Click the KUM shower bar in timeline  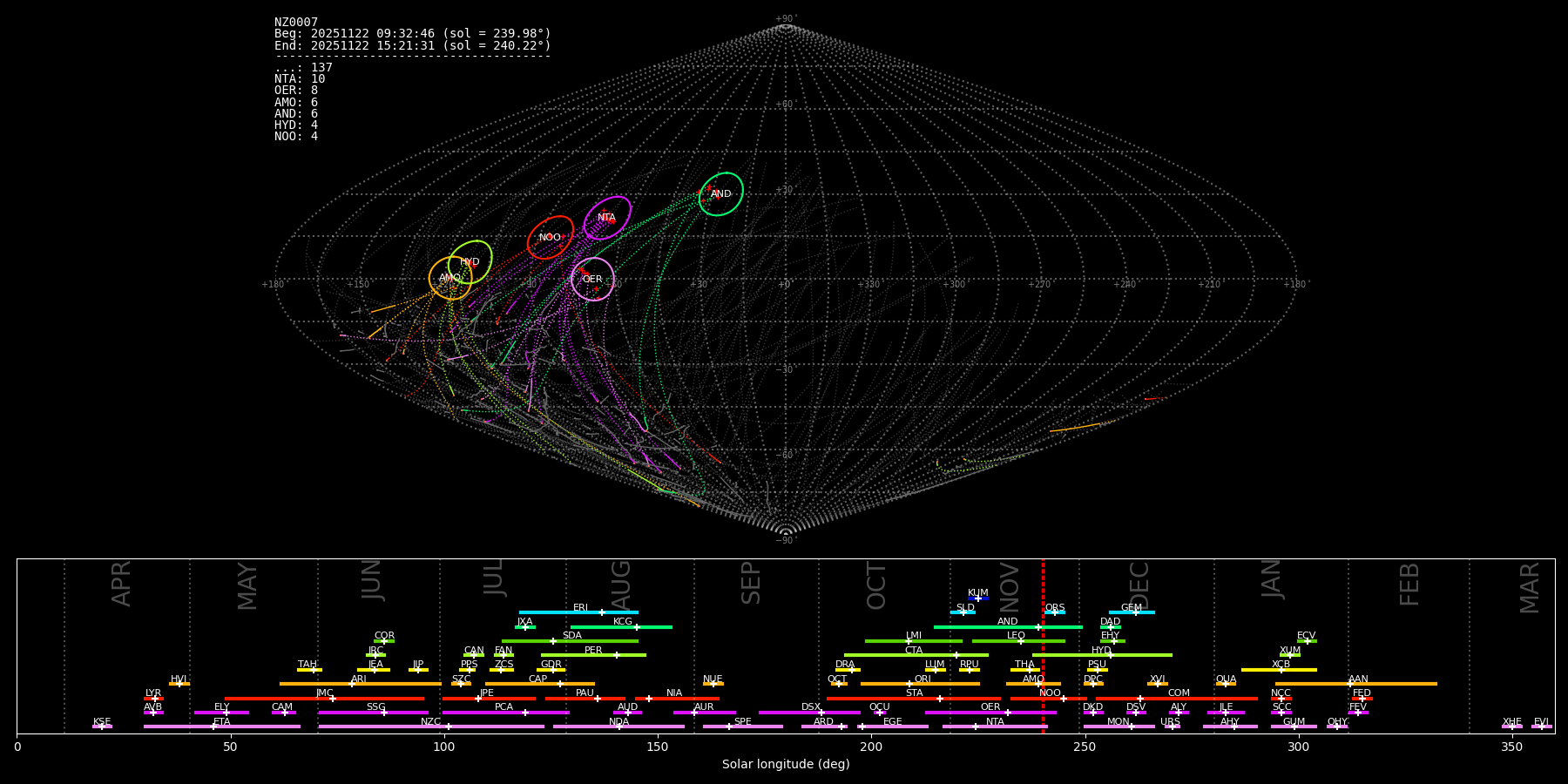coord(978,598)
